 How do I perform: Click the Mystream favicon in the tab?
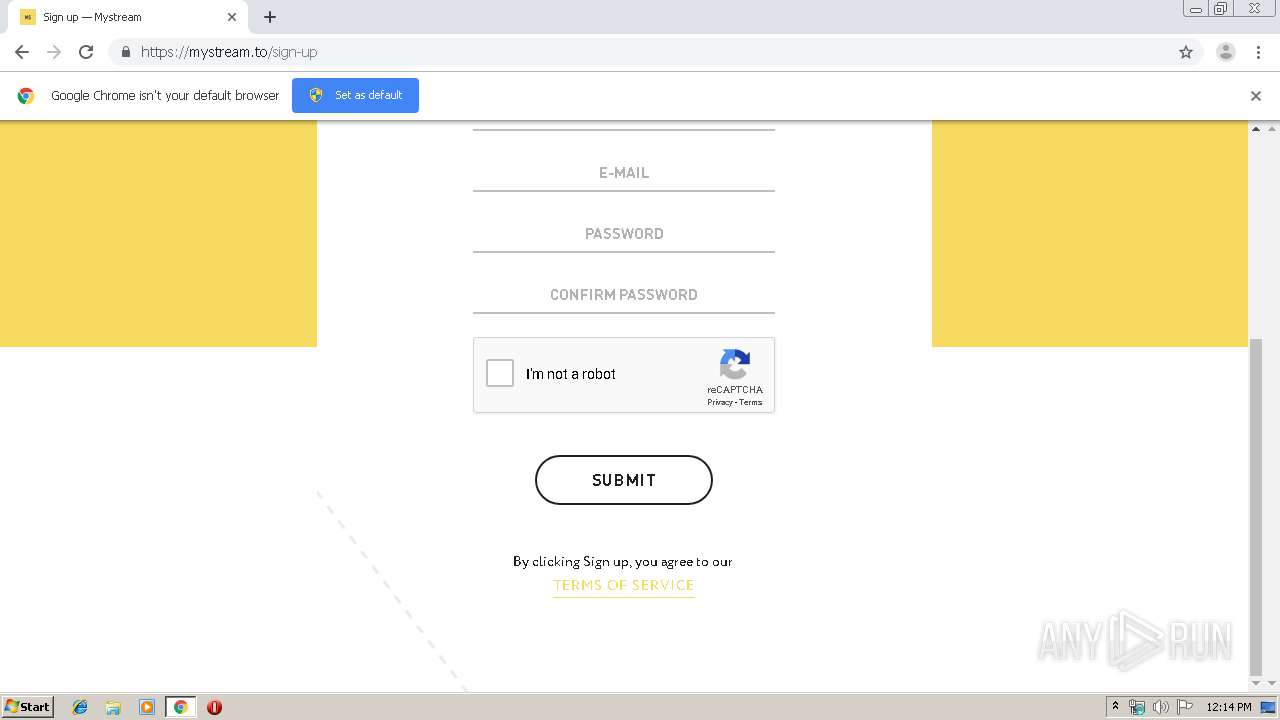28,17
